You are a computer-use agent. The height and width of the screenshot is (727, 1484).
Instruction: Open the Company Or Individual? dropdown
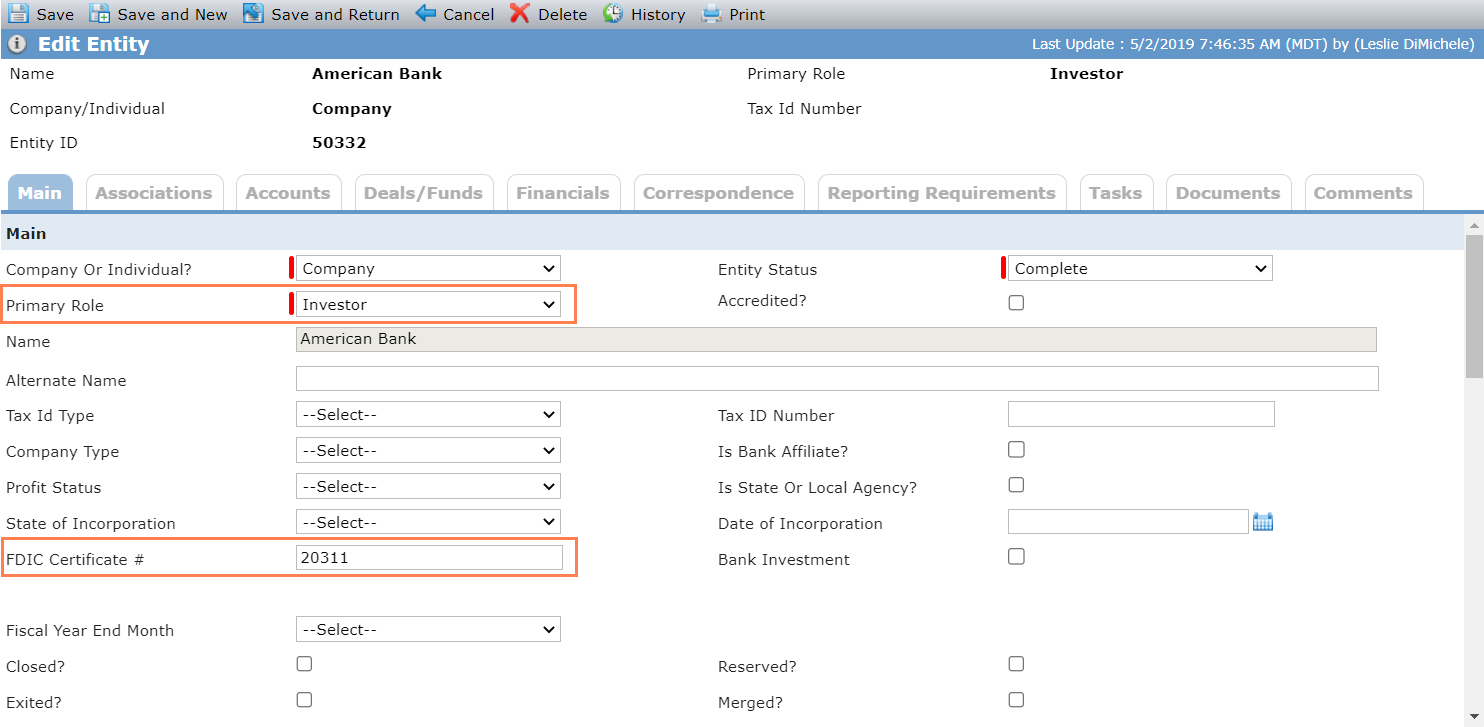pos(428,268)
